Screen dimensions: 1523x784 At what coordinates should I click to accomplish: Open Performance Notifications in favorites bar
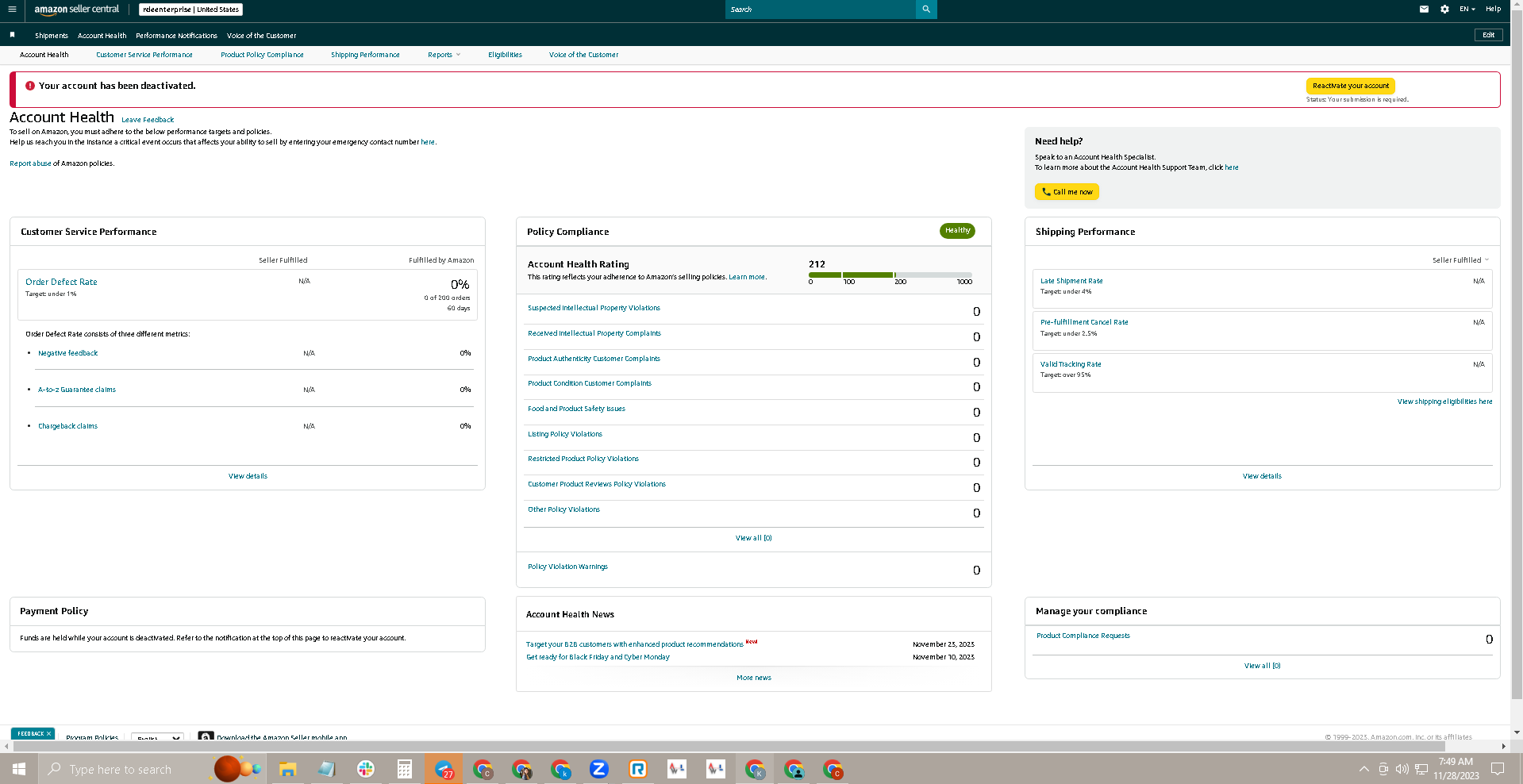click(176, 36)
